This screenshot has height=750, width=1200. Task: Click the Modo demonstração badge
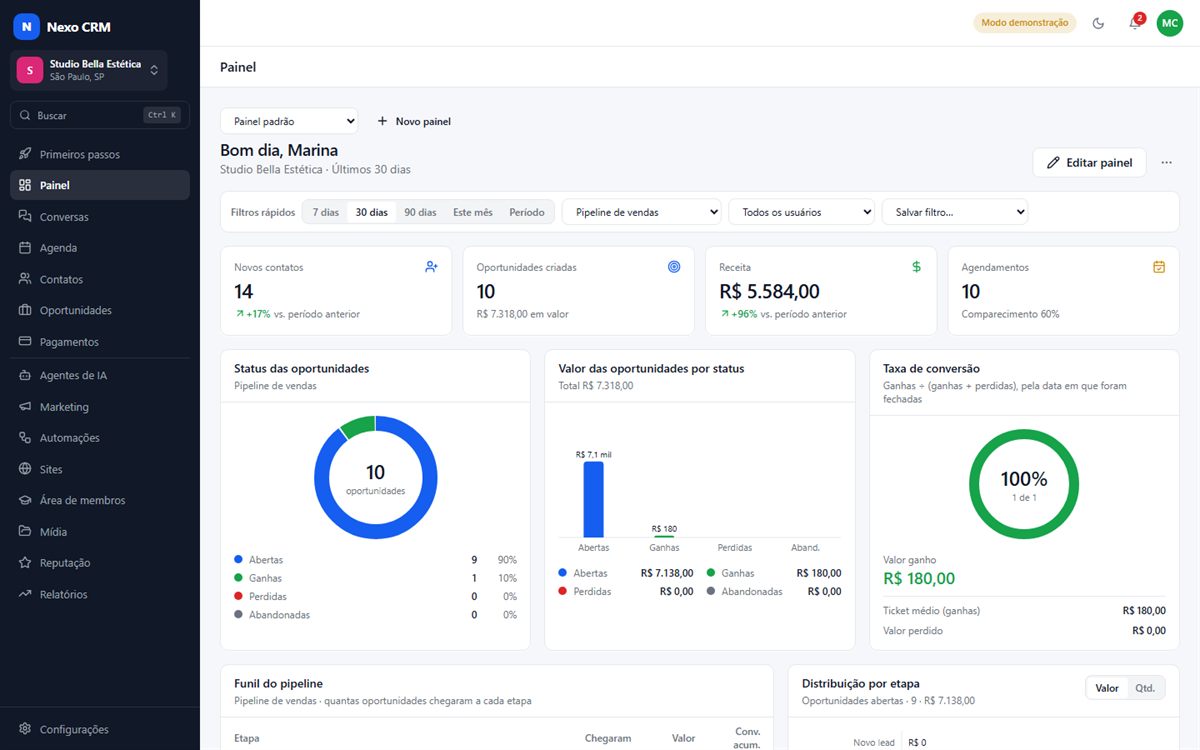coord(1025,22)
